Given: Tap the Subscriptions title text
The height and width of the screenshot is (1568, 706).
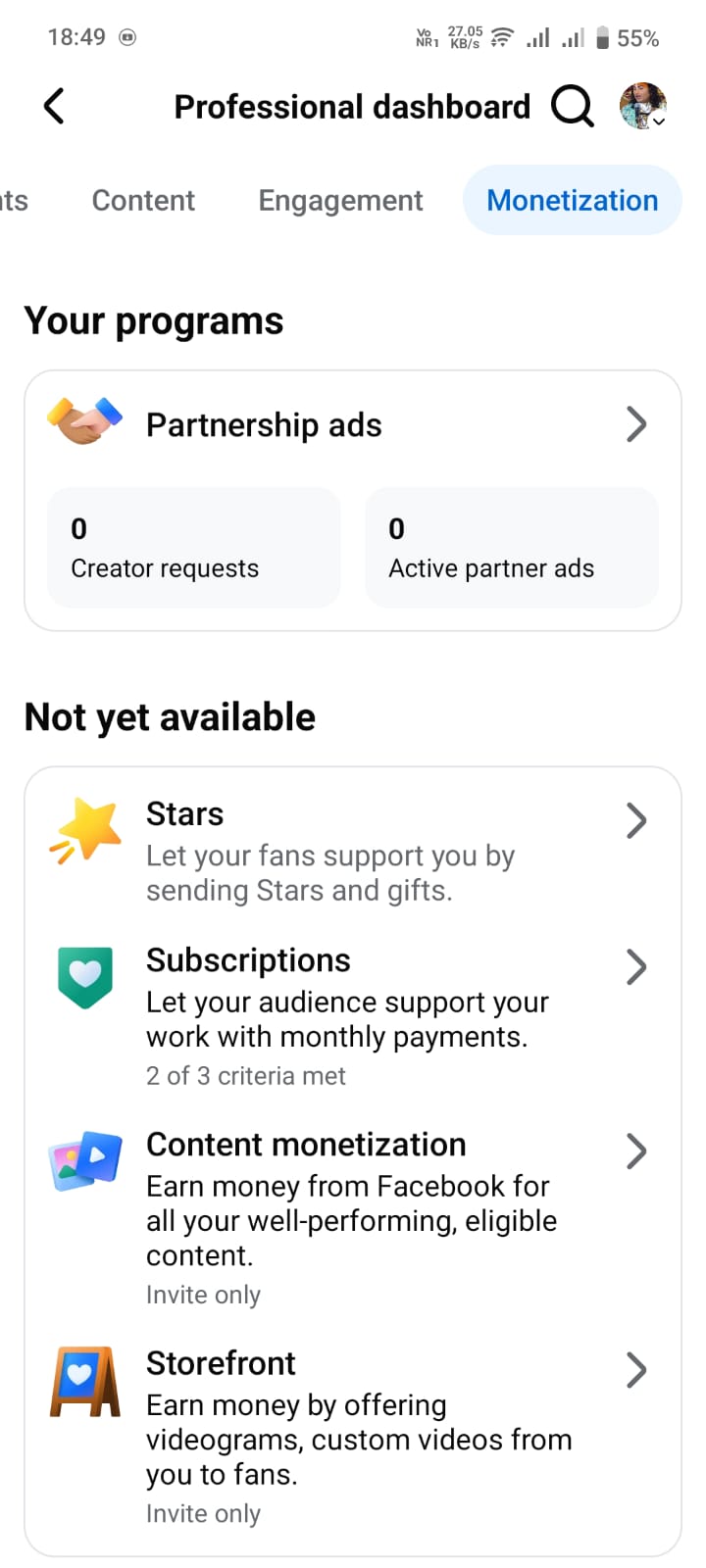Looking at the screenshot, I should (x=248, y=960).
